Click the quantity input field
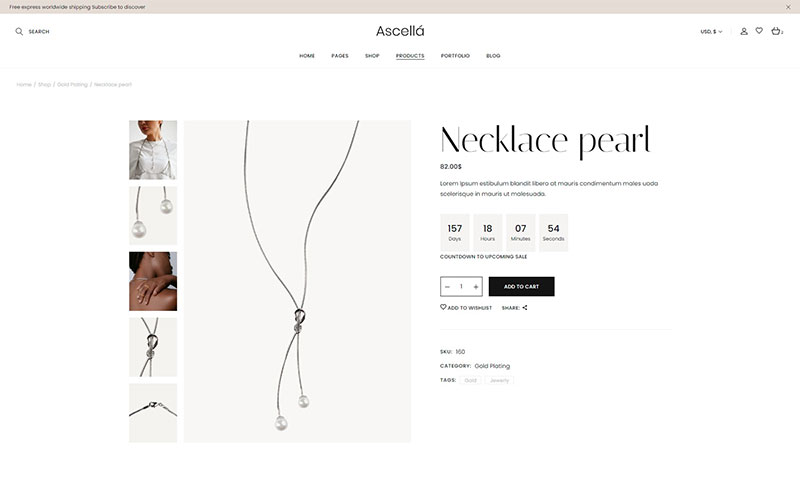The height and width of the screenshot is (480, 800). coord(461,287)
